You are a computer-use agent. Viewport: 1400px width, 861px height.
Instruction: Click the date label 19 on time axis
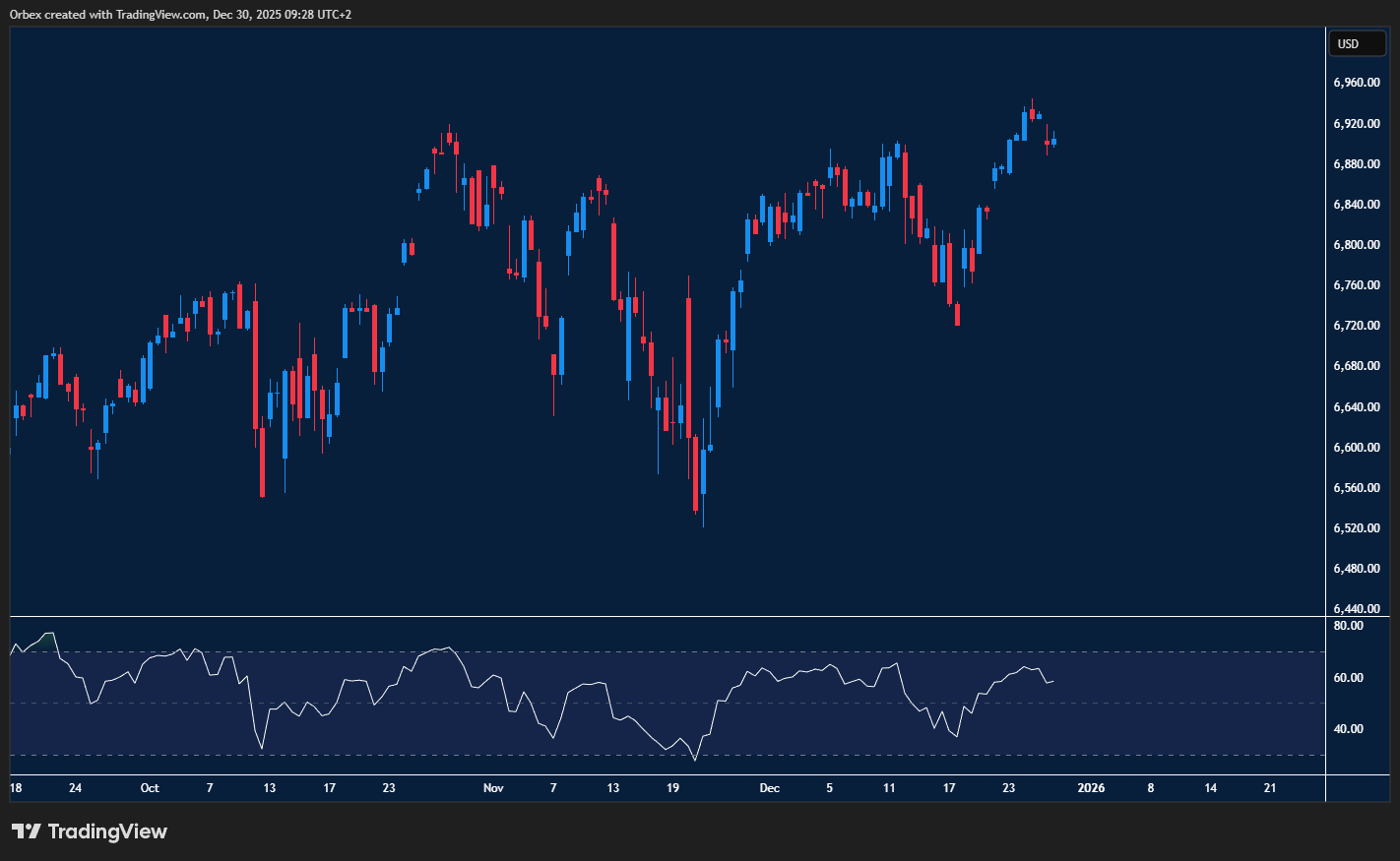coord(672,788)
